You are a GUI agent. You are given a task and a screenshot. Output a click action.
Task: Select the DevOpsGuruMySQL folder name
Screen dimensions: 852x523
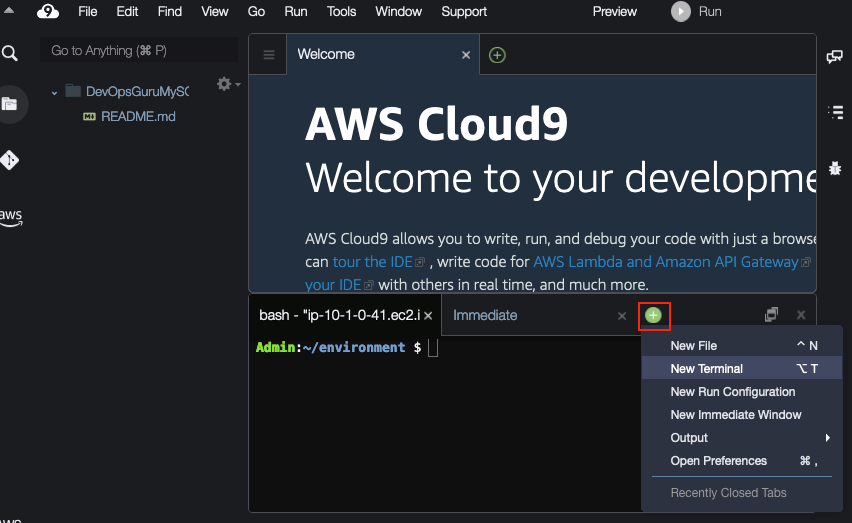(x=137, y=91)
